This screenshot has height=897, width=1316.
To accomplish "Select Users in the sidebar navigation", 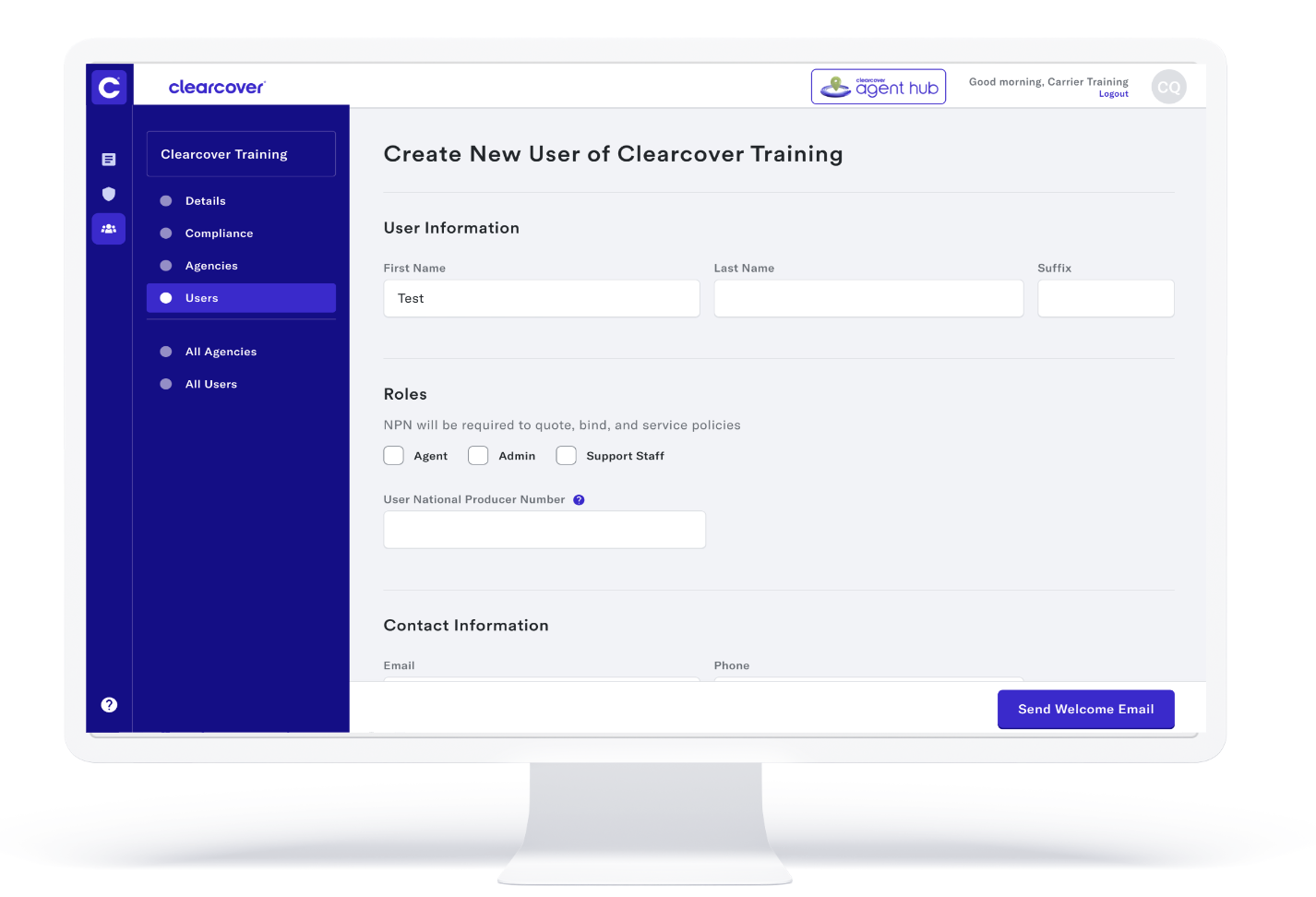I will 201,297.
